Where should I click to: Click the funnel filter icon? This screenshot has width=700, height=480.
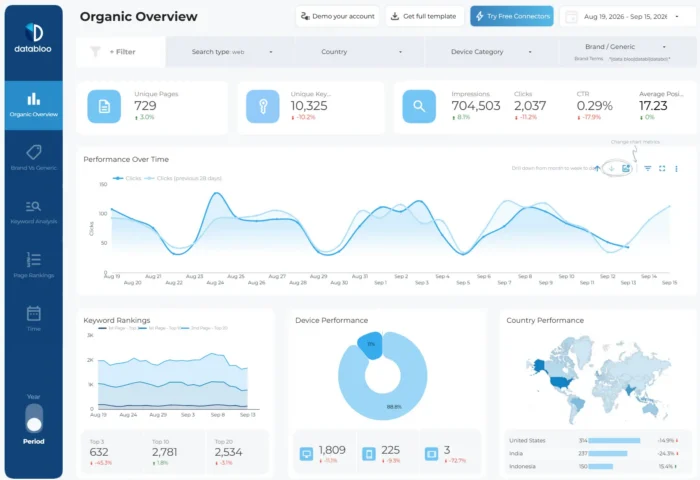pos(95,51)
